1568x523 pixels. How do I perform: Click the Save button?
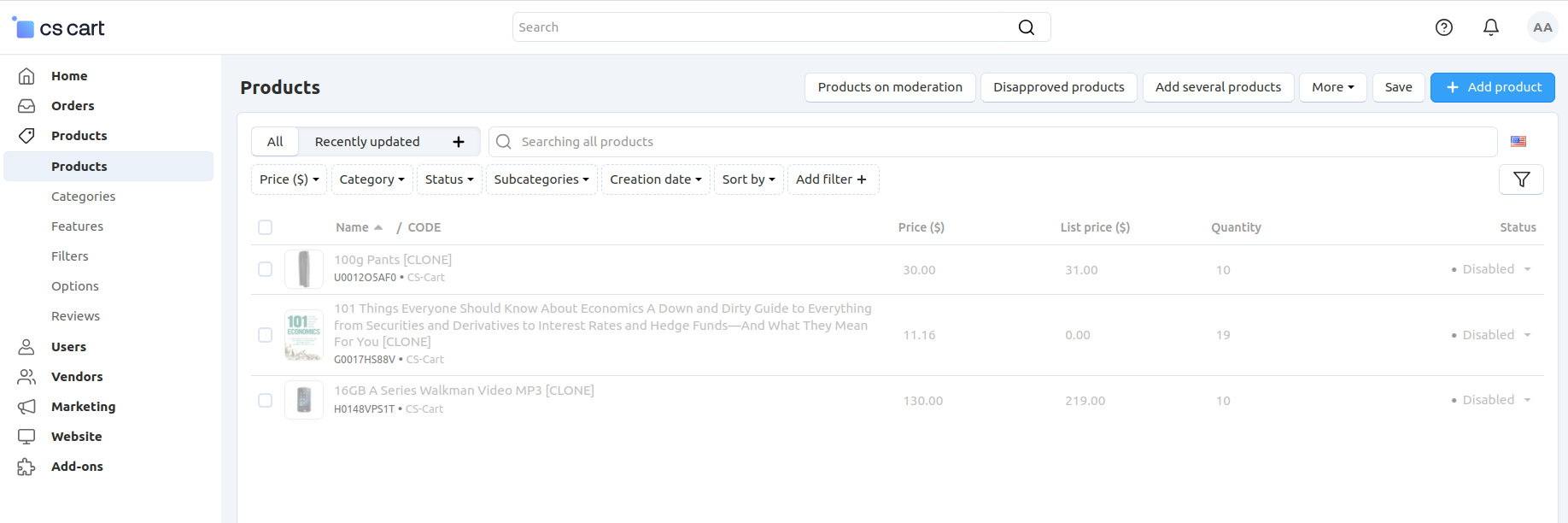tap(1398, 87)
